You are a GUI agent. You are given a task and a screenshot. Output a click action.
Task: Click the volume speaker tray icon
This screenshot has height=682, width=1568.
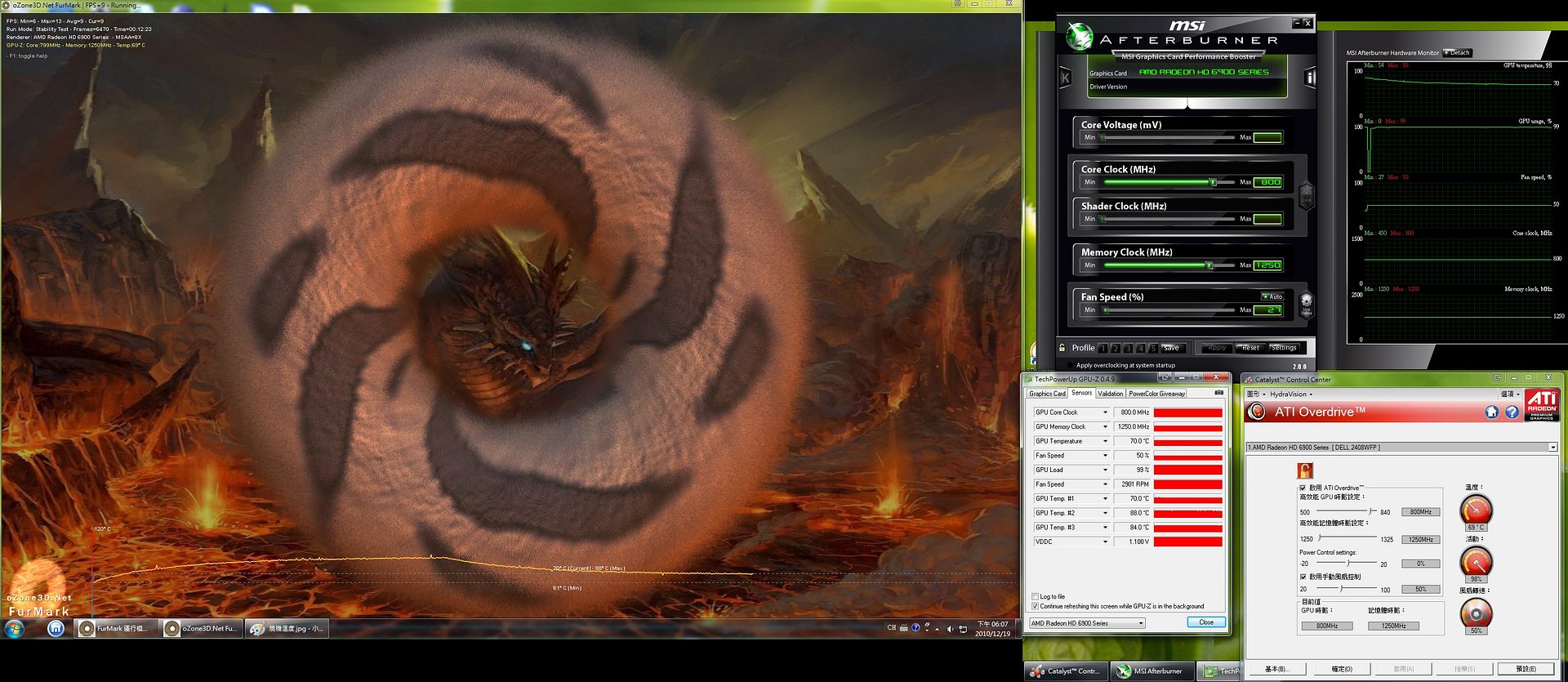[x=950, y=628]
